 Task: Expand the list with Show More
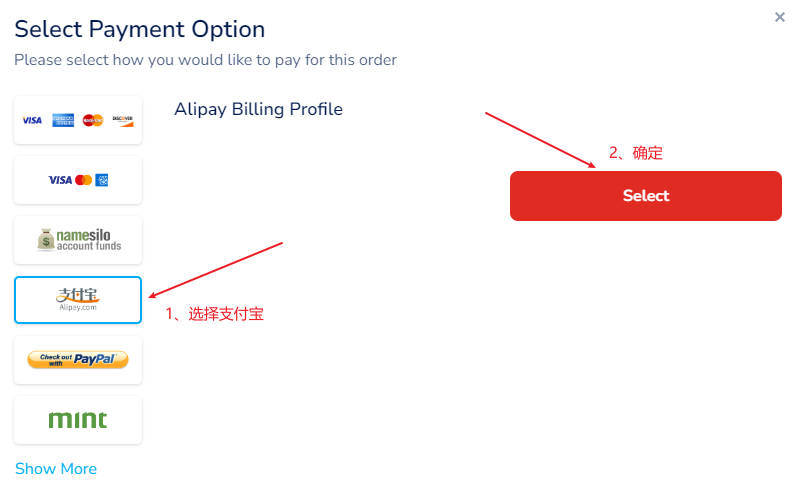coord(56,469)
